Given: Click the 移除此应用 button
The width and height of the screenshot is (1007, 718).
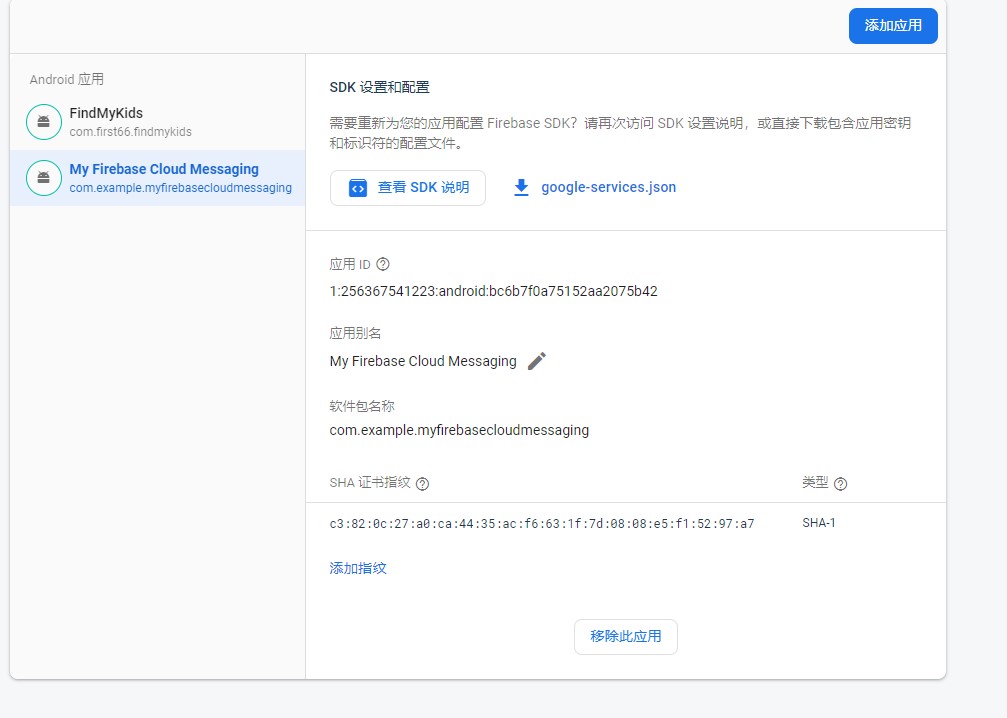Looking at the screenshot, I should point(626,637).
